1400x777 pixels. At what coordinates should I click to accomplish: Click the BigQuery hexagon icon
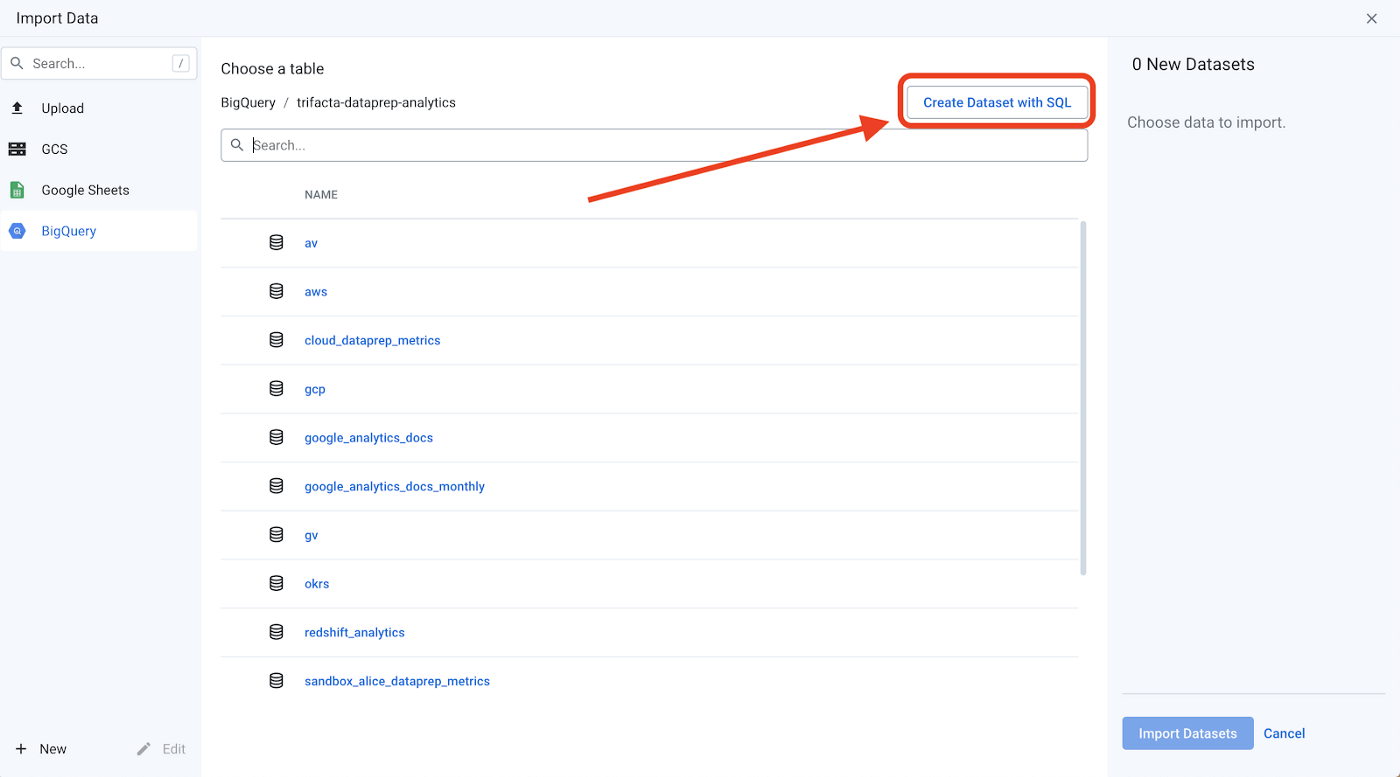pyautogui.click(x=17, y=231)
